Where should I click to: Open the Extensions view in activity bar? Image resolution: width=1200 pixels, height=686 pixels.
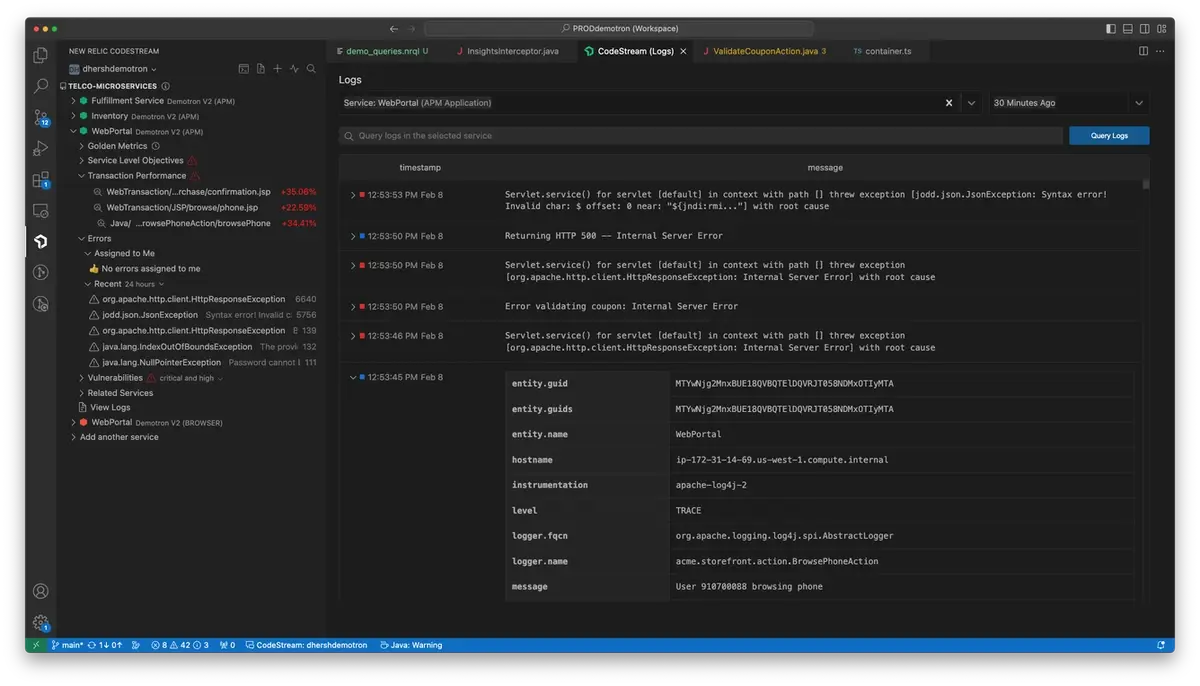click(x=41, y=180)
